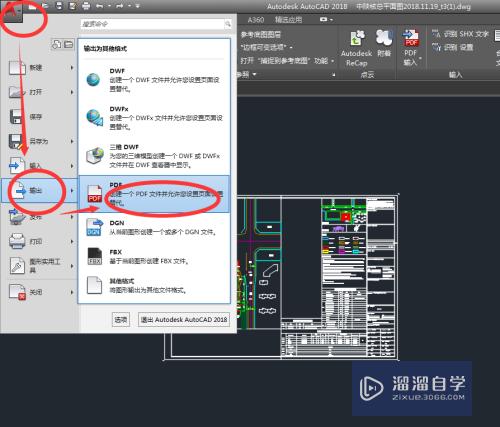Select the 输出 menu item
This screenshot has width=500, height=427.
(39, 190)
